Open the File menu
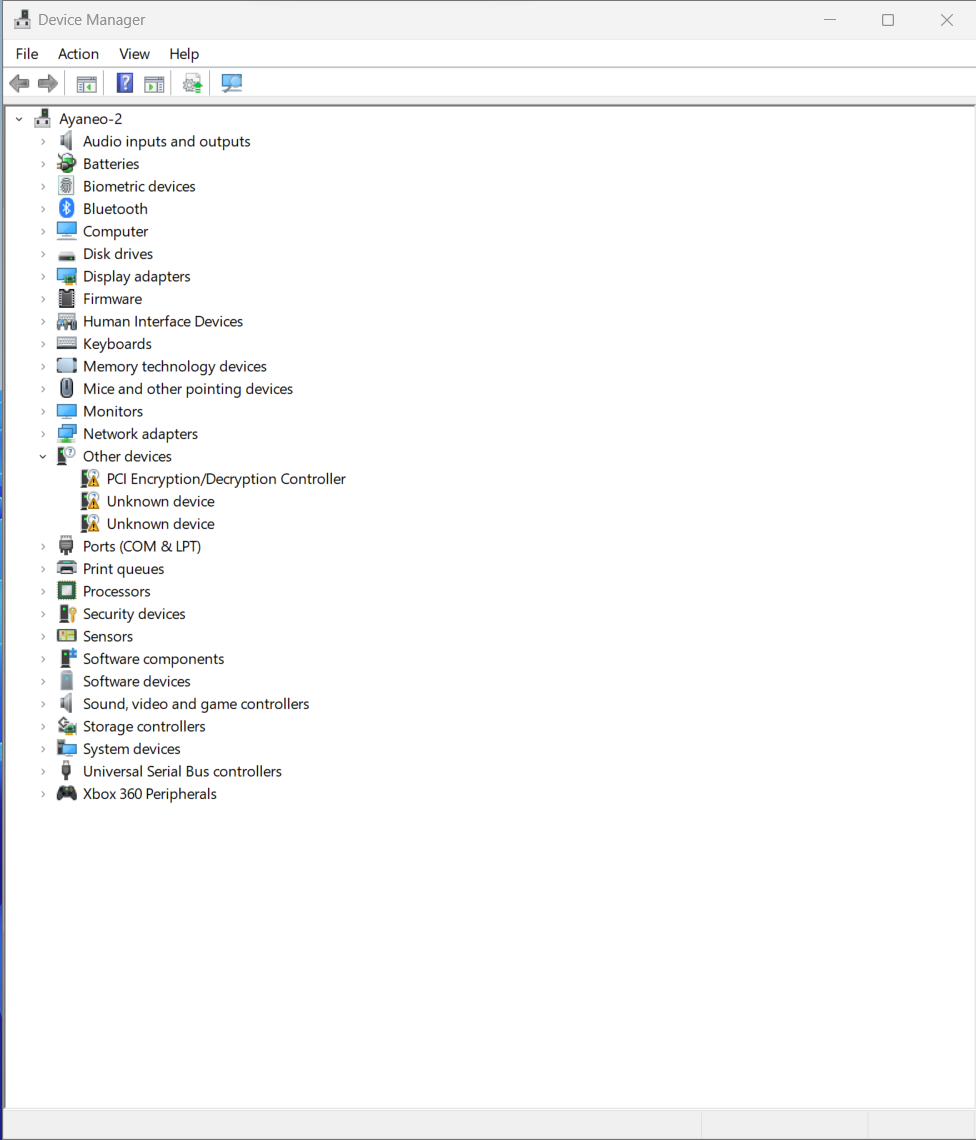Screen dimensions: 976x1140 [27, 54]
